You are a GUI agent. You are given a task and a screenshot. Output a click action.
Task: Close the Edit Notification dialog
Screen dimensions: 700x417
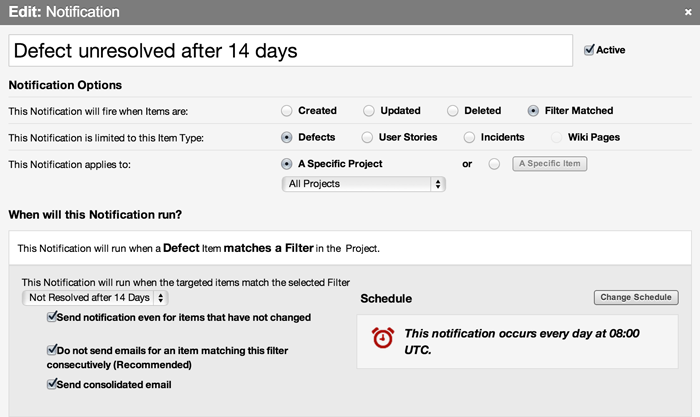click(688, 13)
